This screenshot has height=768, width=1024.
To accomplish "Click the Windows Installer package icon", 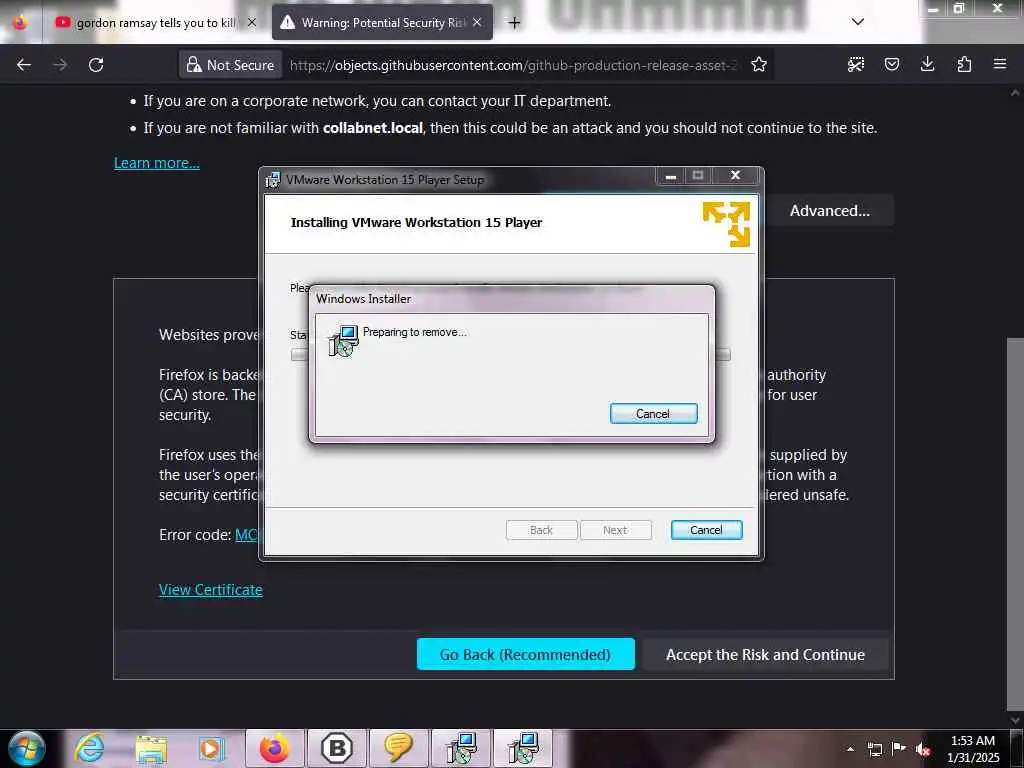I will (344, 340).
